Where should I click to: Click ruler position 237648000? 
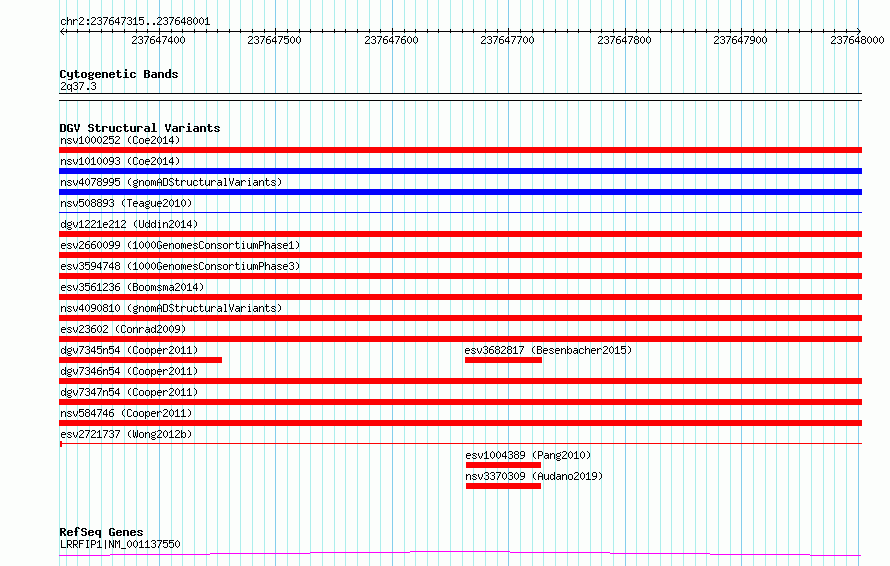pos(857,40)
